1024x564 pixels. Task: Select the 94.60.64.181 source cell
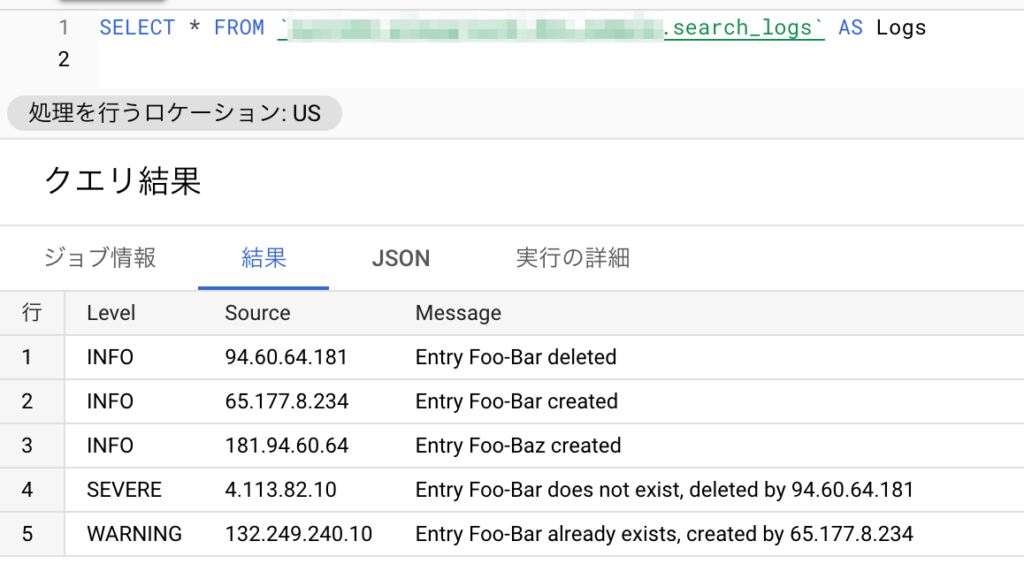click(x=285, y=357)
